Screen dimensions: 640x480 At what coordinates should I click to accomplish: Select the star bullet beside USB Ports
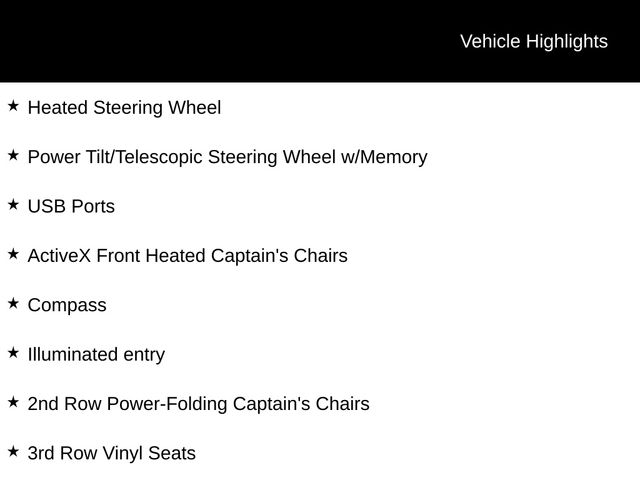13,204
